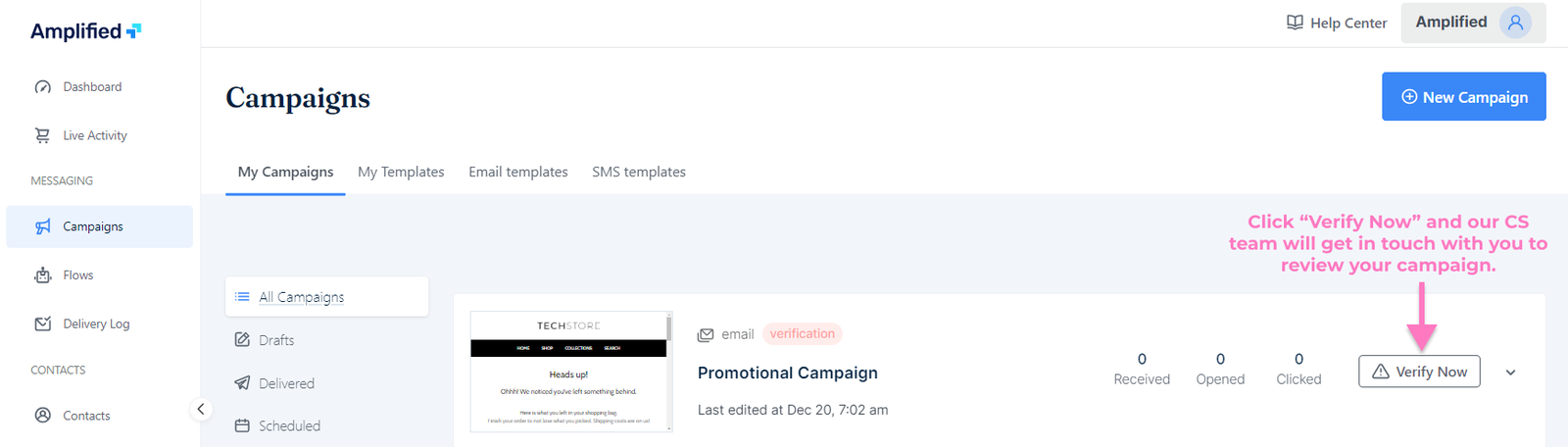Show Delivered campaigns
Screen dimensions: 1568x447
tap(286, 383)
